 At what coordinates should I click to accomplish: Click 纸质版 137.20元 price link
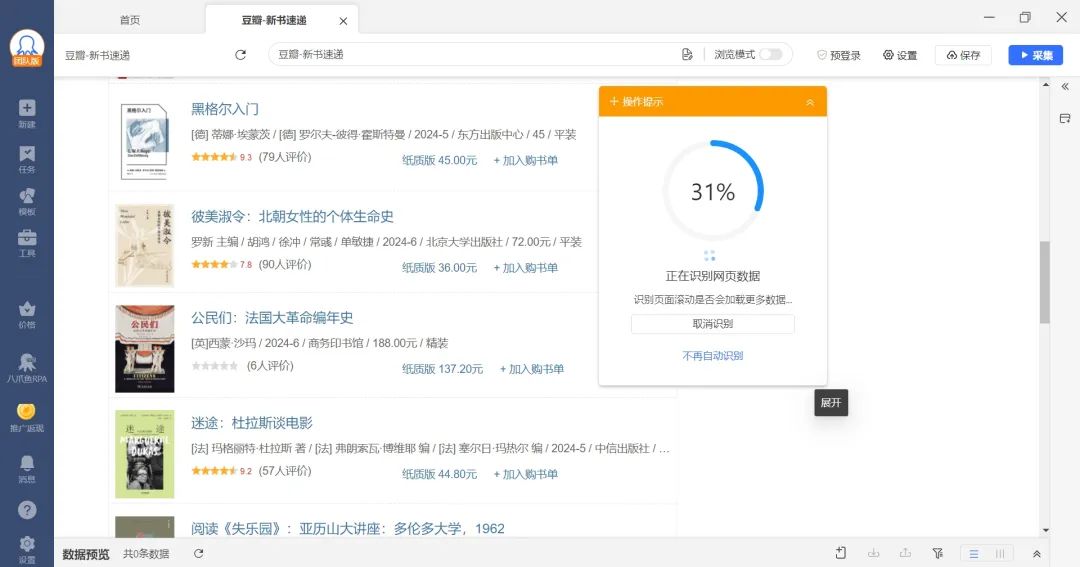pos(442,369)
